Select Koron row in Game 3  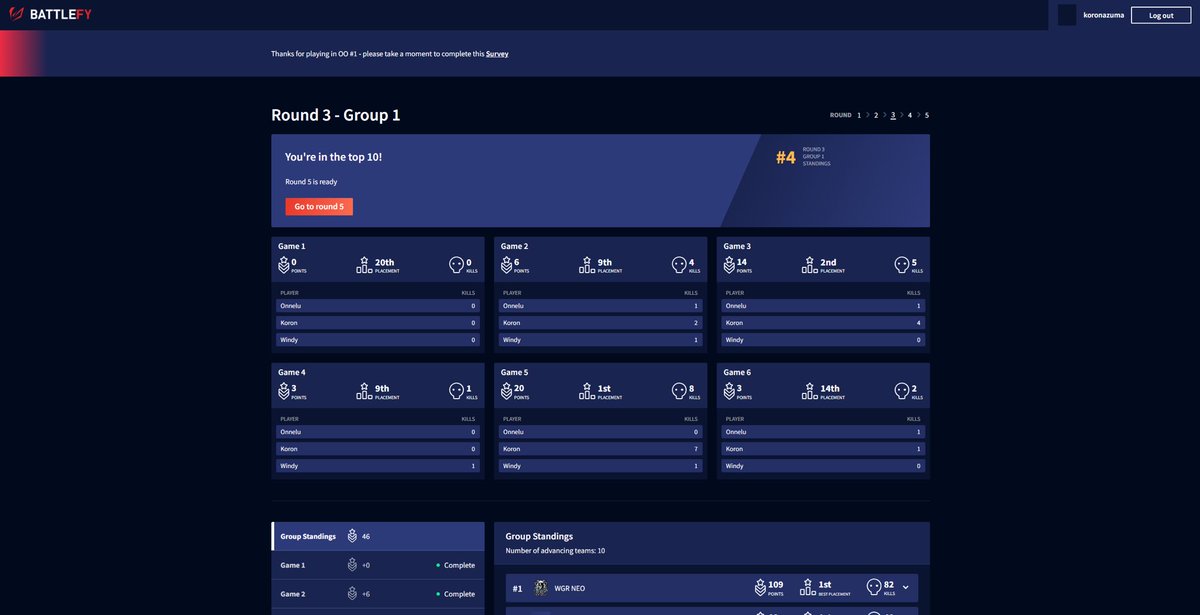(x=824, y=323)
